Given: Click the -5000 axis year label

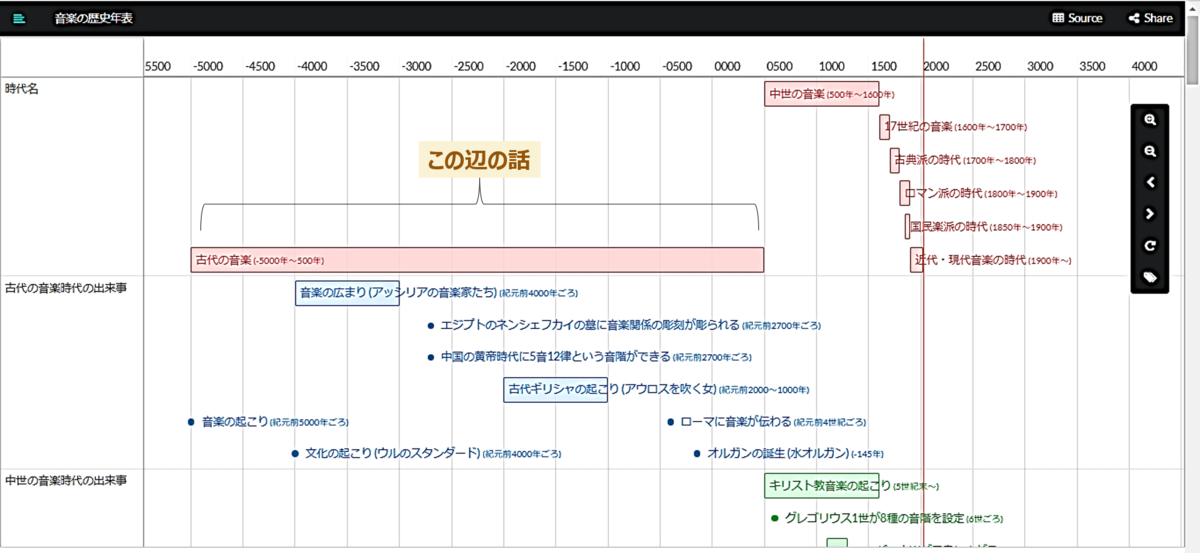Looking at the screenshot, I should [208, 66].
